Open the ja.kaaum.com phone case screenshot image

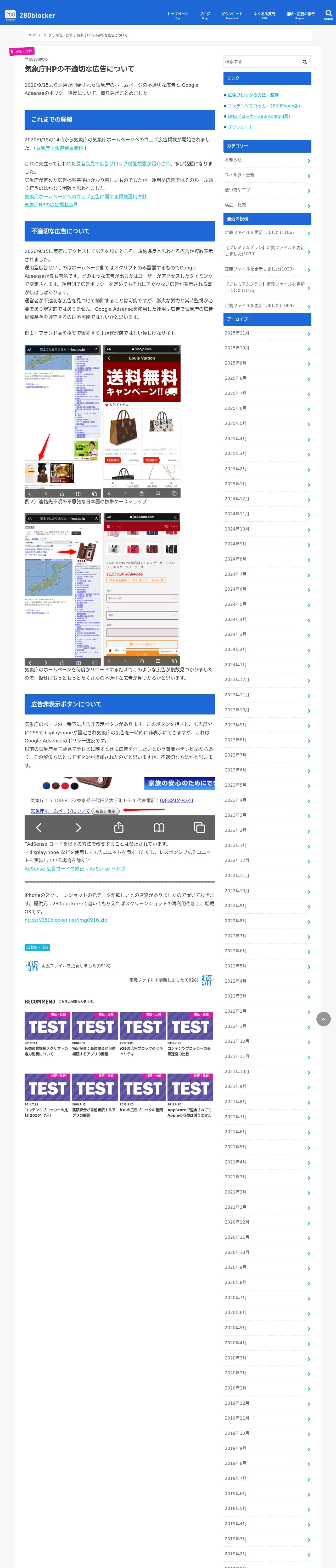[x=142, y=589]
